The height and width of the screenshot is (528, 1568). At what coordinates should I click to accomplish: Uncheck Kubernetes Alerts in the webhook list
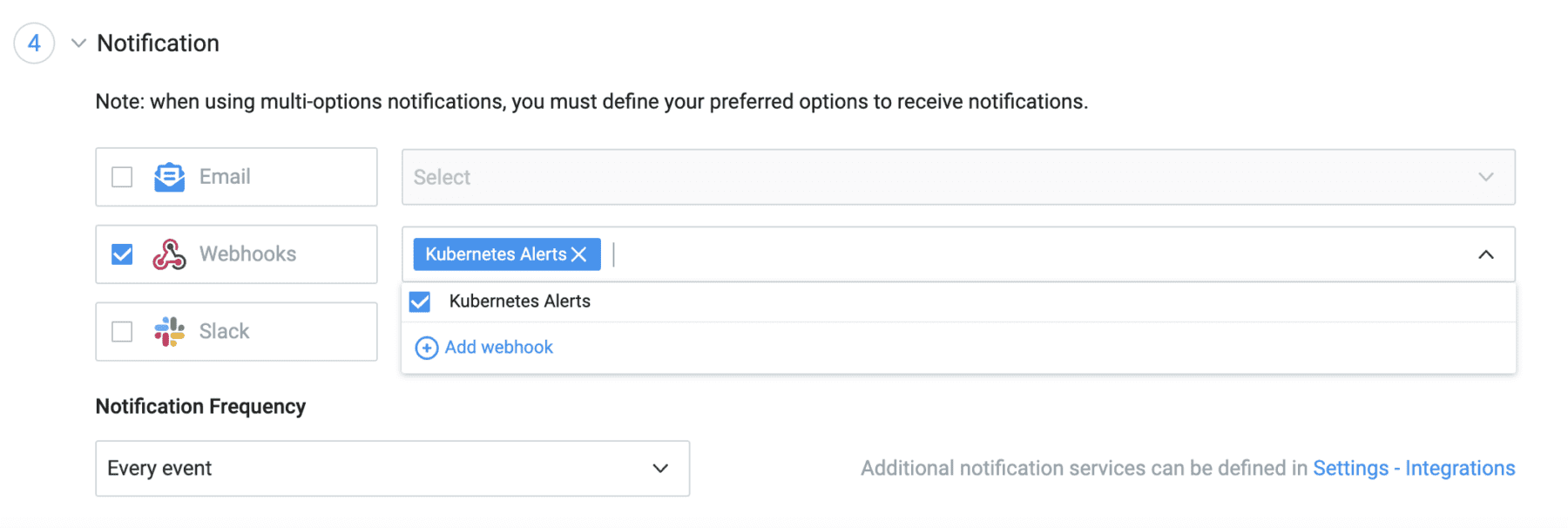tap(421, 301)
